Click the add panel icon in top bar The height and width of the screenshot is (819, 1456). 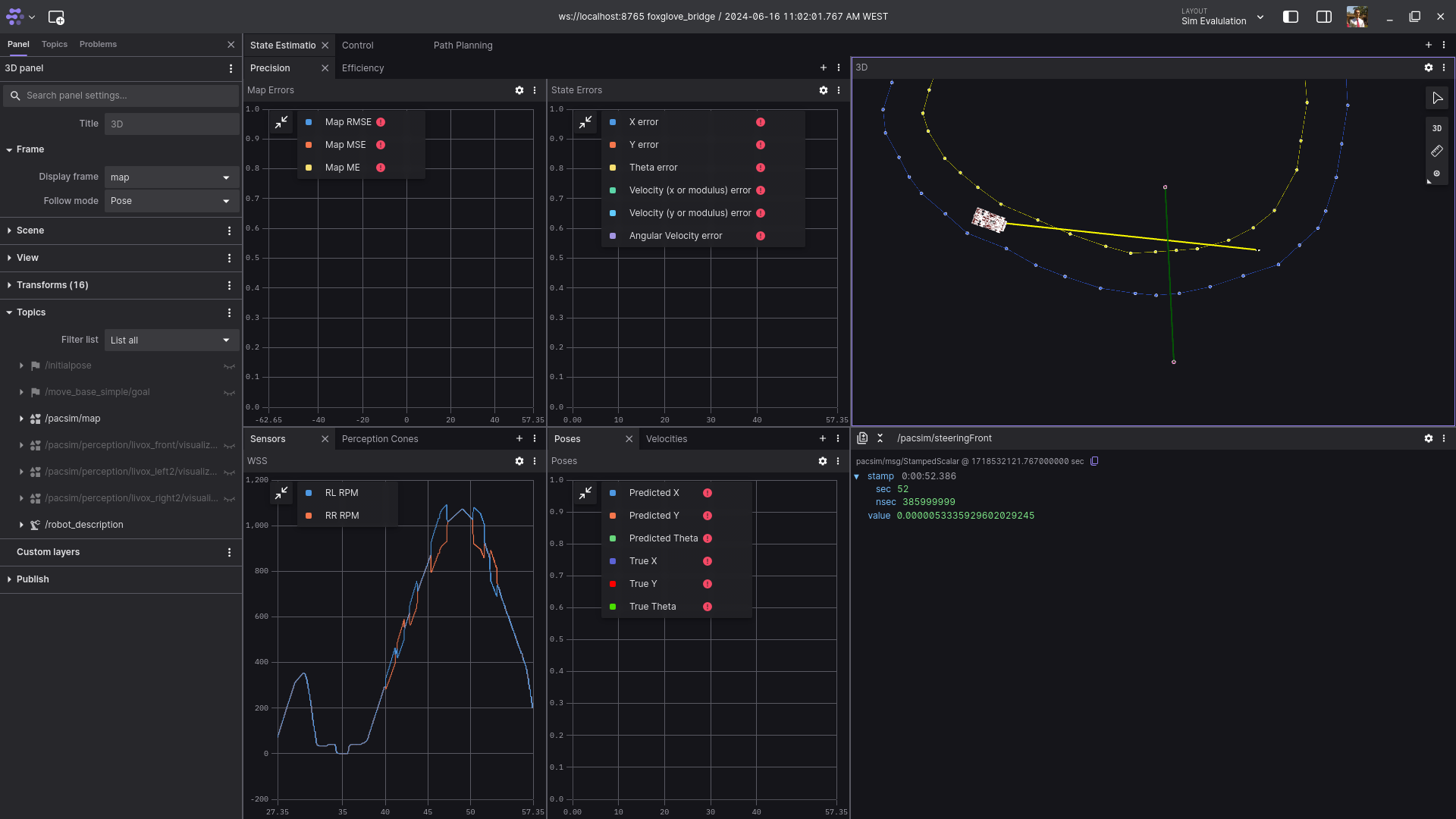56,17
